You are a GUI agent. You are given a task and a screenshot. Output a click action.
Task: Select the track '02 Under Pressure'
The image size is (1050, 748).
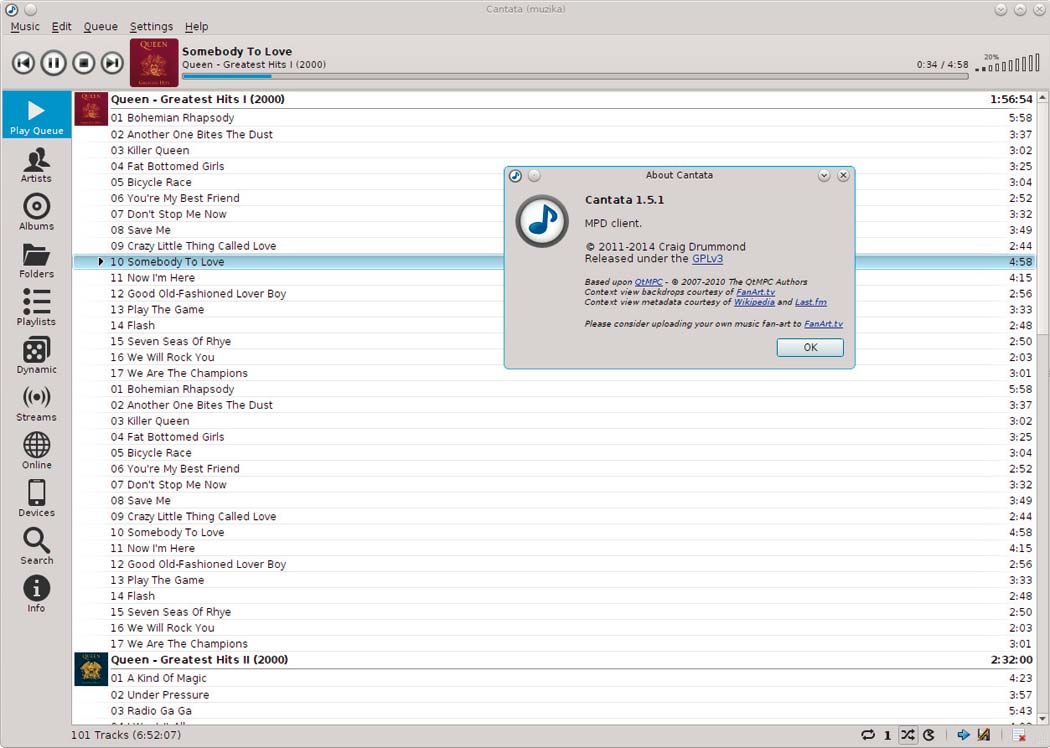(553, 695)
